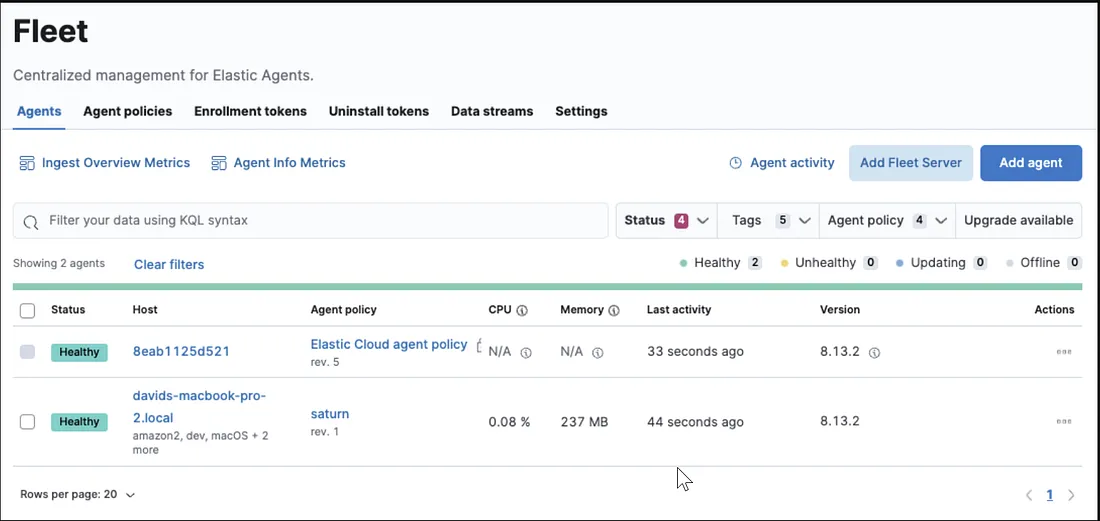Click the Add agent button

1031,163
